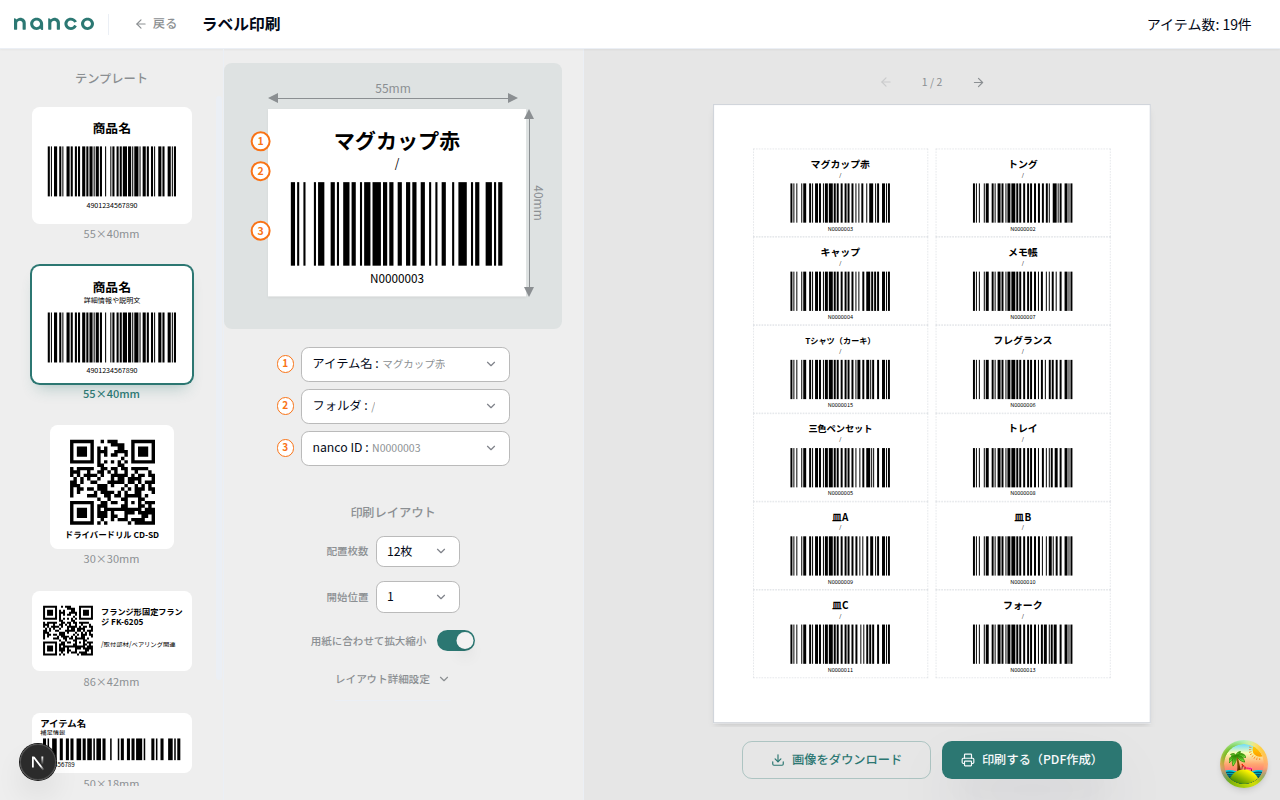Expand レイアウト詳細設定 section

tap(392, 679)
